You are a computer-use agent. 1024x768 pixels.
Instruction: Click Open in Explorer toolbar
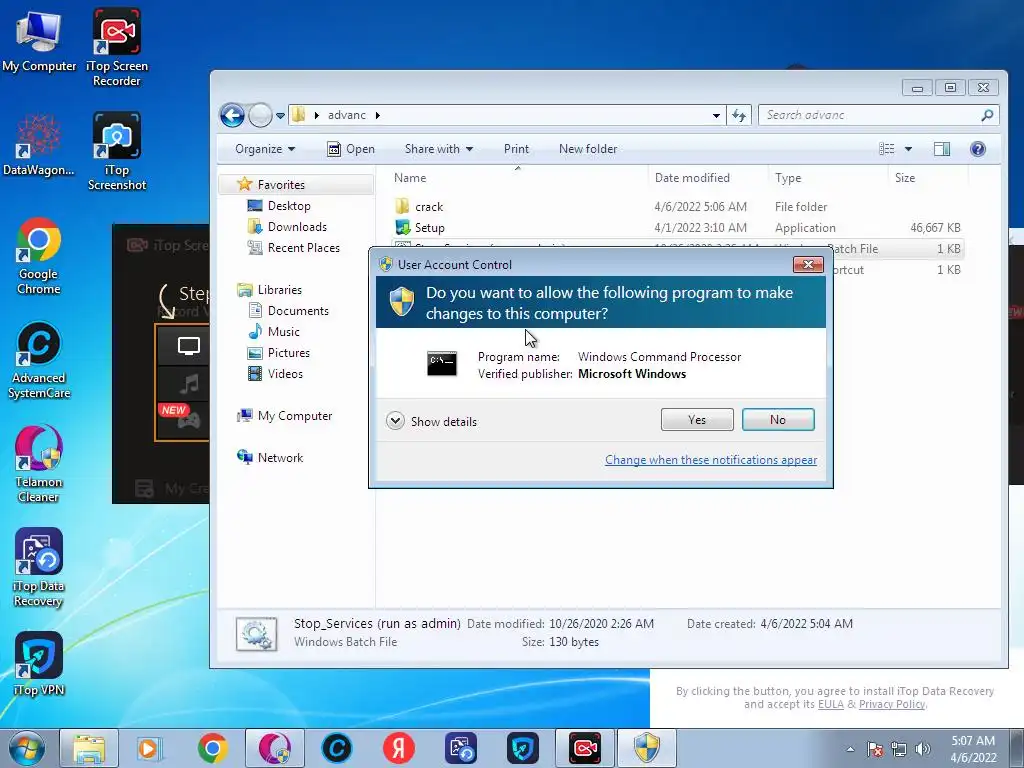click(x=351, y=149)
